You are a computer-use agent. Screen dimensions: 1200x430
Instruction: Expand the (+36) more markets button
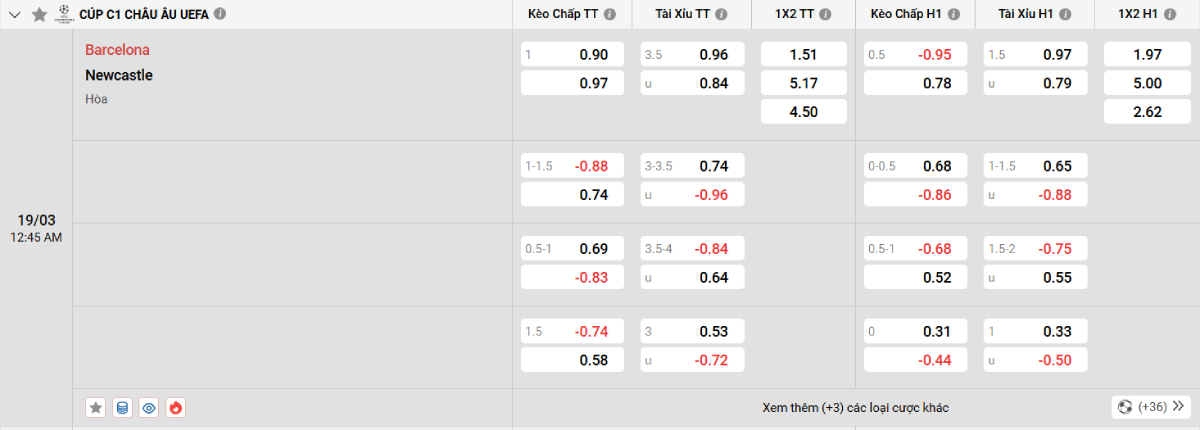coord(1150,407)
